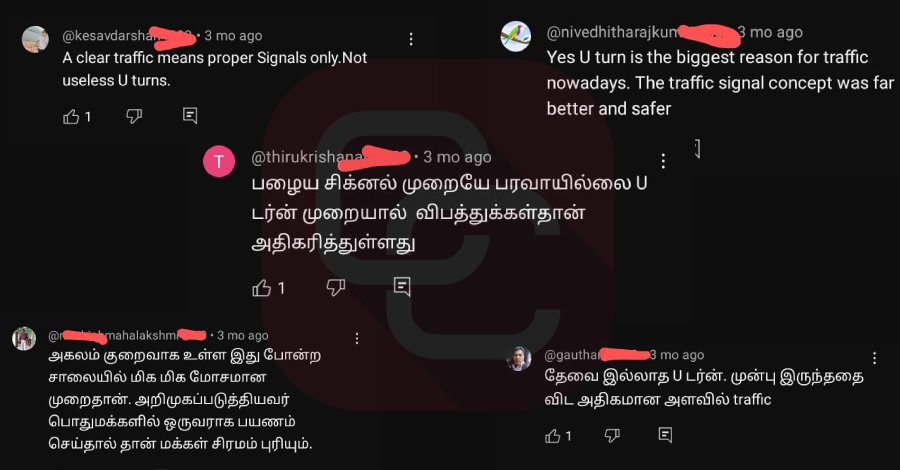Open the options menu on the mahalakshmi comment
This screenshot has height=470, width=900.
click(357, 339)
